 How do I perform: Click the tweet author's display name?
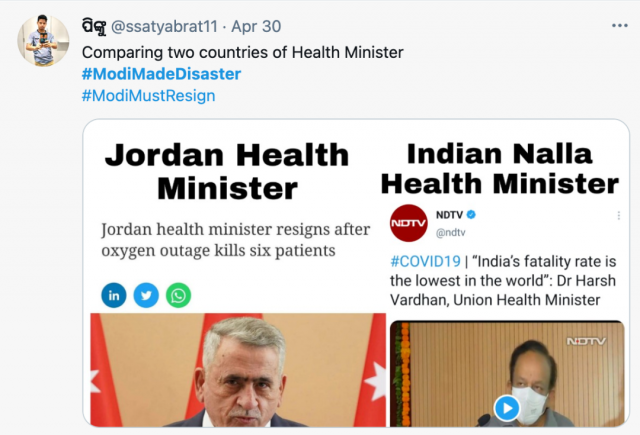click(x=94, y=27)
